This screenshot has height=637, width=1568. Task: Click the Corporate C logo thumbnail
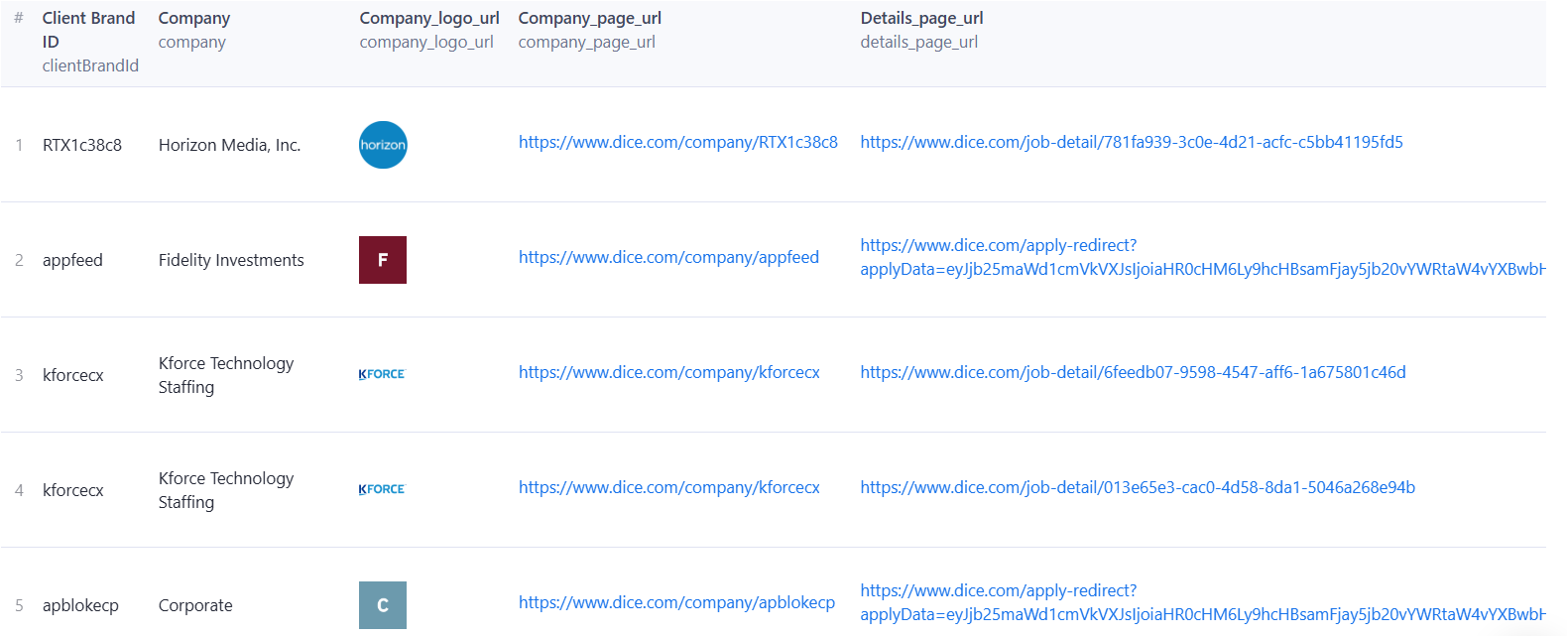click(x=383, y=605)
